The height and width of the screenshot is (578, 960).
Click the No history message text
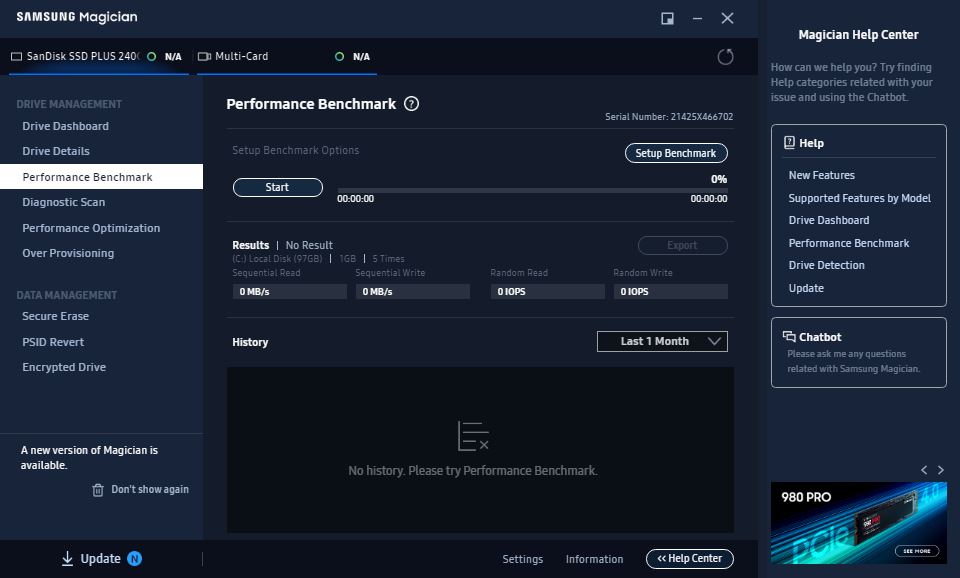473,470
